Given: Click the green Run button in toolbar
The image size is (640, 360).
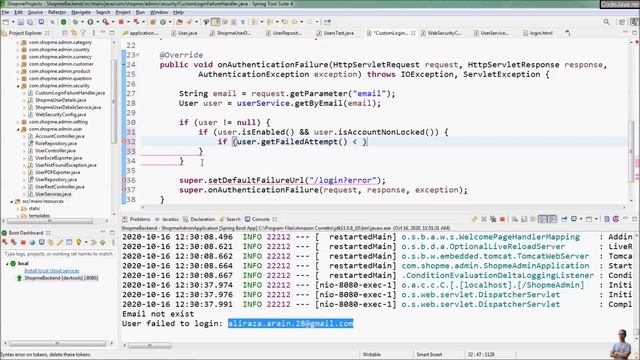Looking at the screenshot, I should (90, 22).
